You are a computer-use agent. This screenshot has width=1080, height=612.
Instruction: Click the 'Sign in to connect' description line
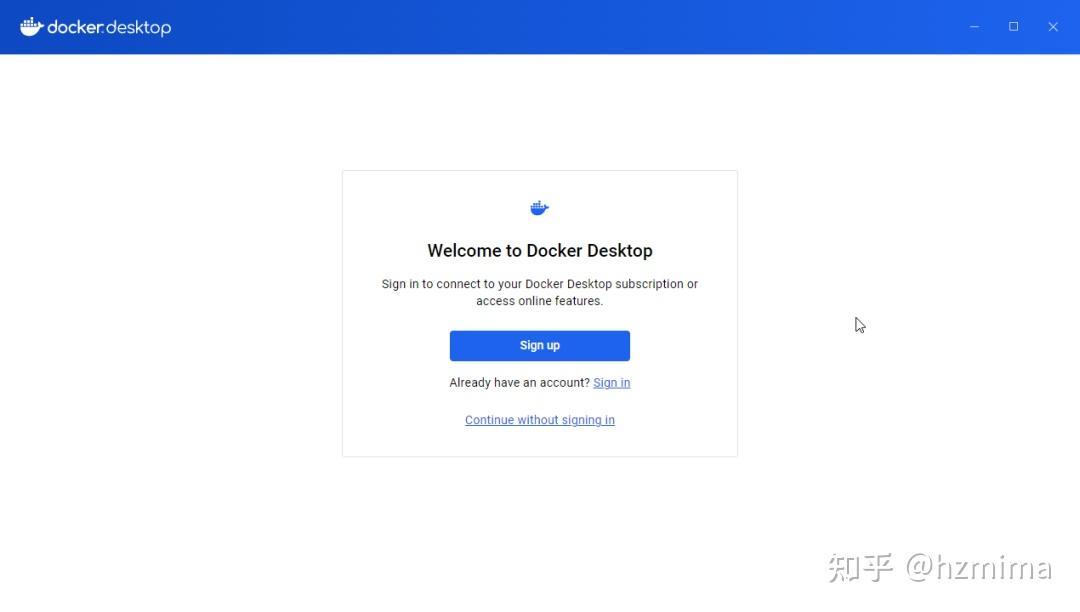(539, 284)
